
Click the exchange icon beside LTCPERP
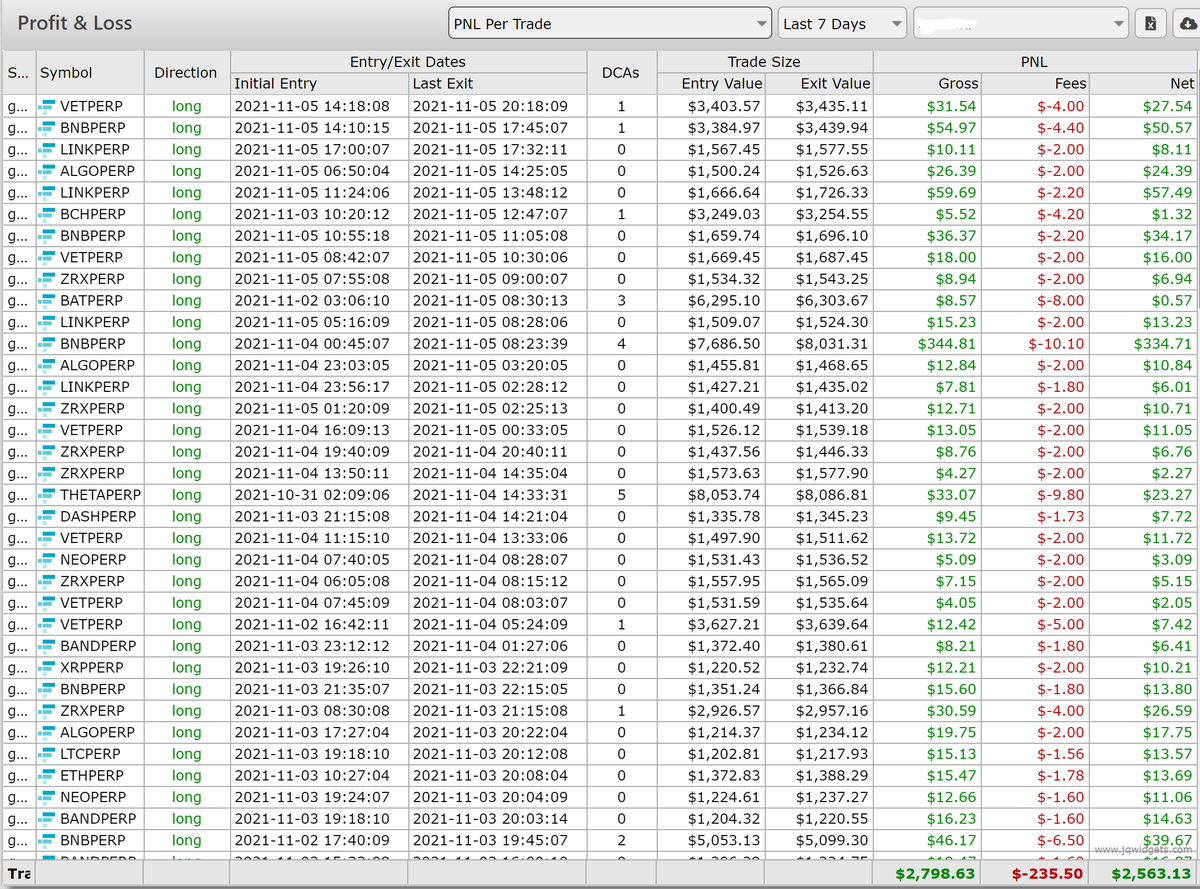pyautogui.click(x=47, y=754)
